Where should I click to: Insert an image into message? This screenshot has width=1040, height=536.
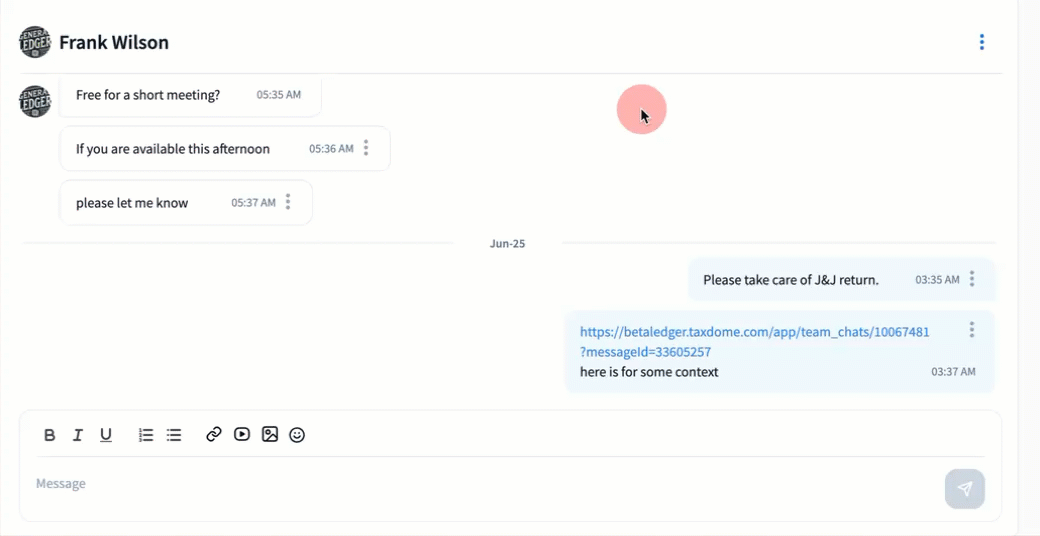[270, 435]
